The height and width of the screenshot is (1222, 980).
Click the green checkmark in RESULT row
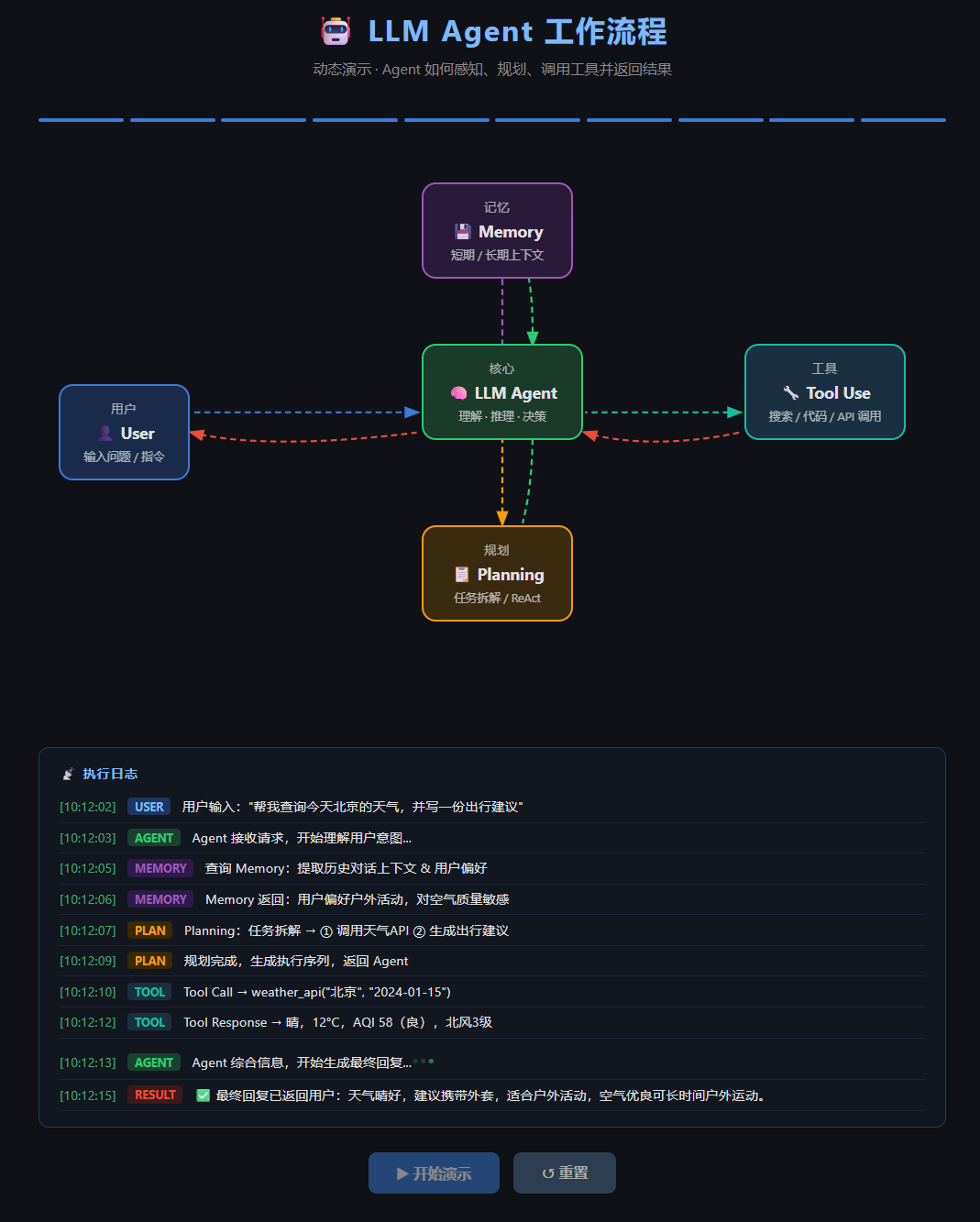point(204,1095)
